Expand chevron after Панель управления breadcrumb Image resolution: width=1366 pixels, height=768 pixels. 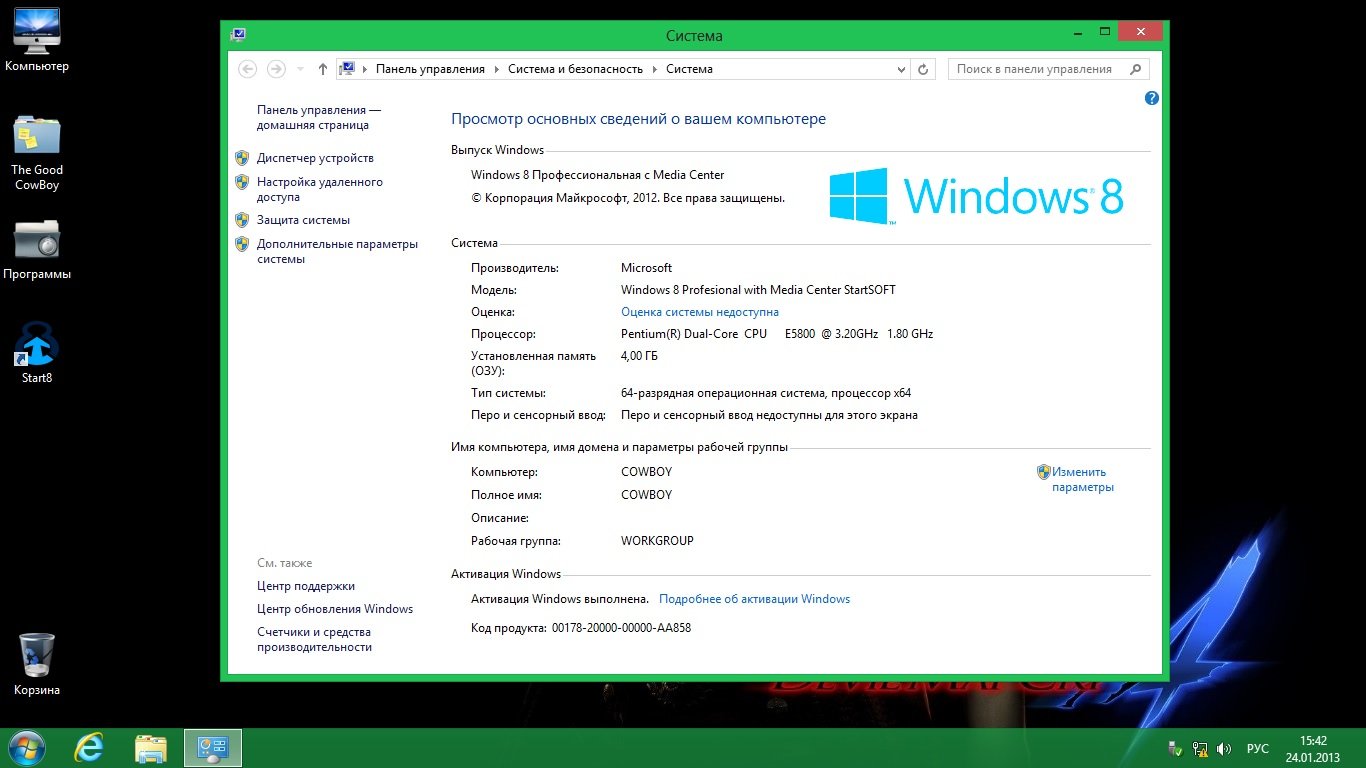(x=496, y=69)
